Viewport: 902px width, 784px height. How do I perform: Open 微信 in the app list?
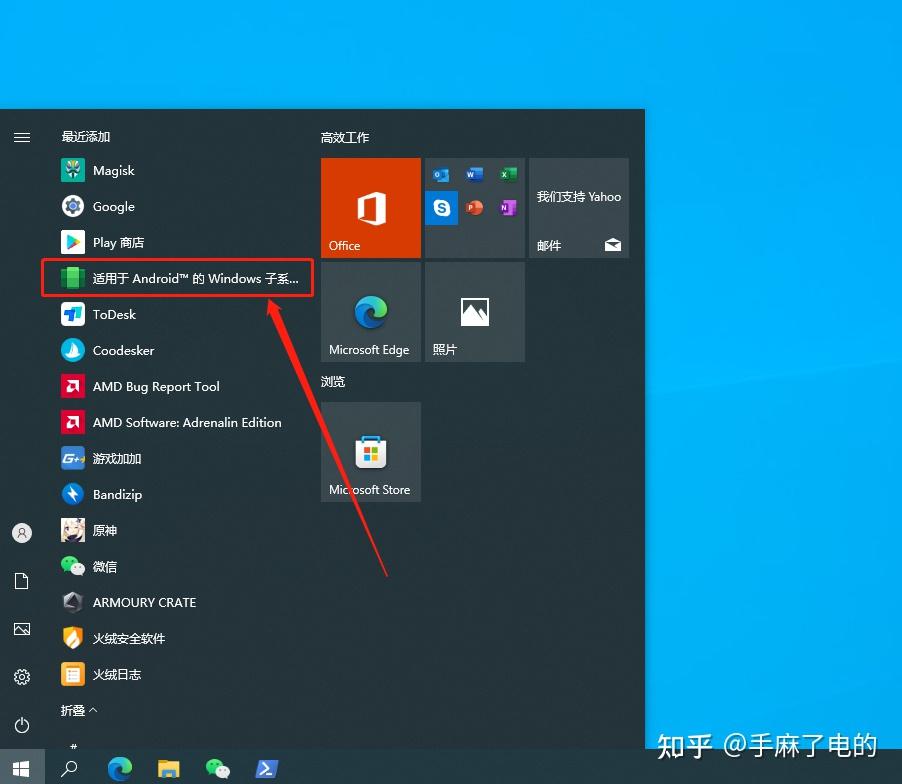click(178, 567)
